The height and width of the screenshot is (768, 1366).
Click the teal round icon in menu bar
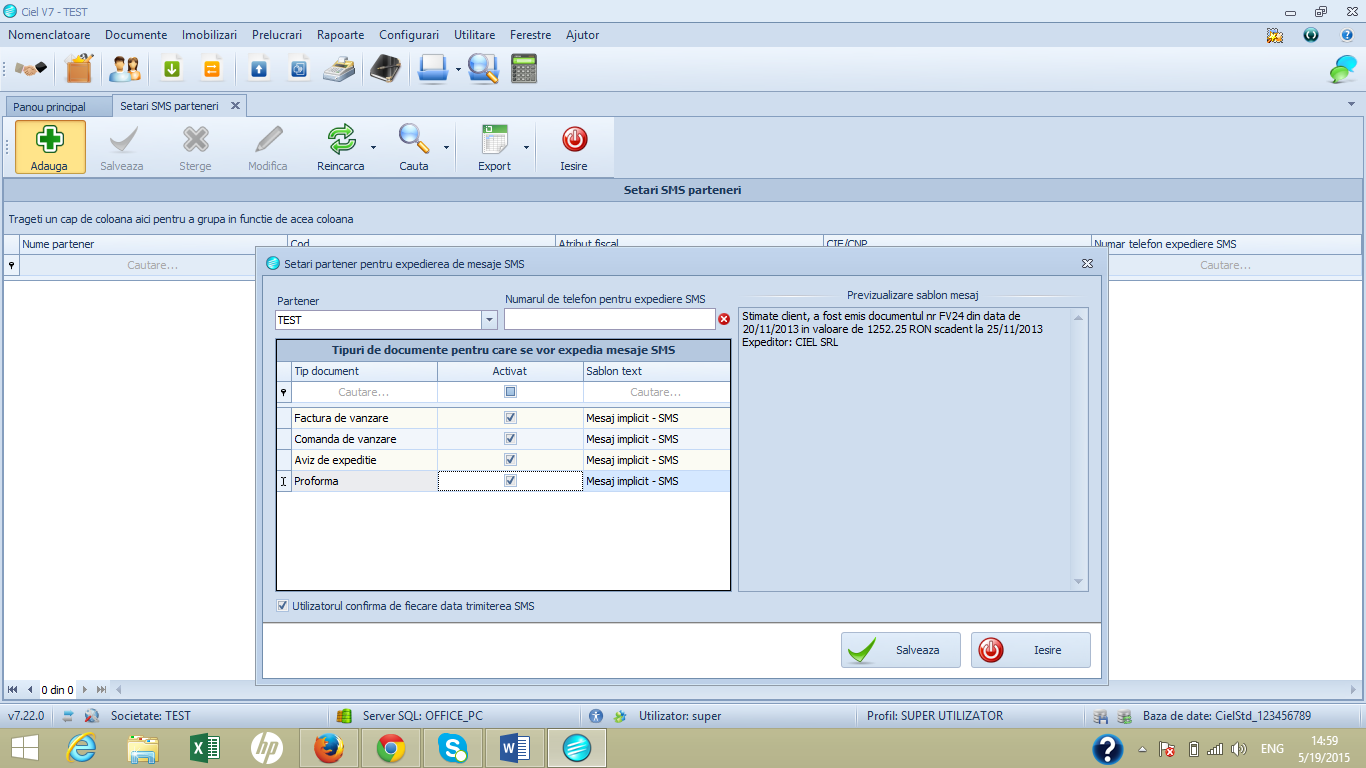(1311, 35)
